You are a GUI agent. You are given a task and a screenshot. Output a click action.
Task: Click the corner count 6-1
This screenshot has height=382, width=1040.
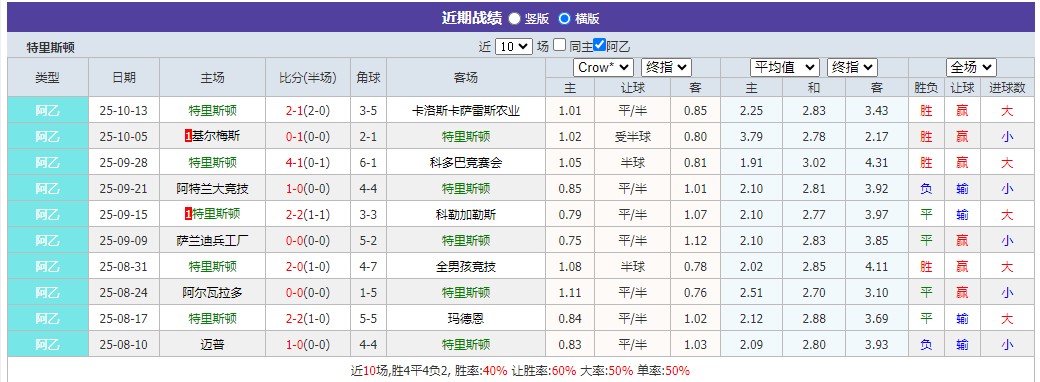click(368, 162)
